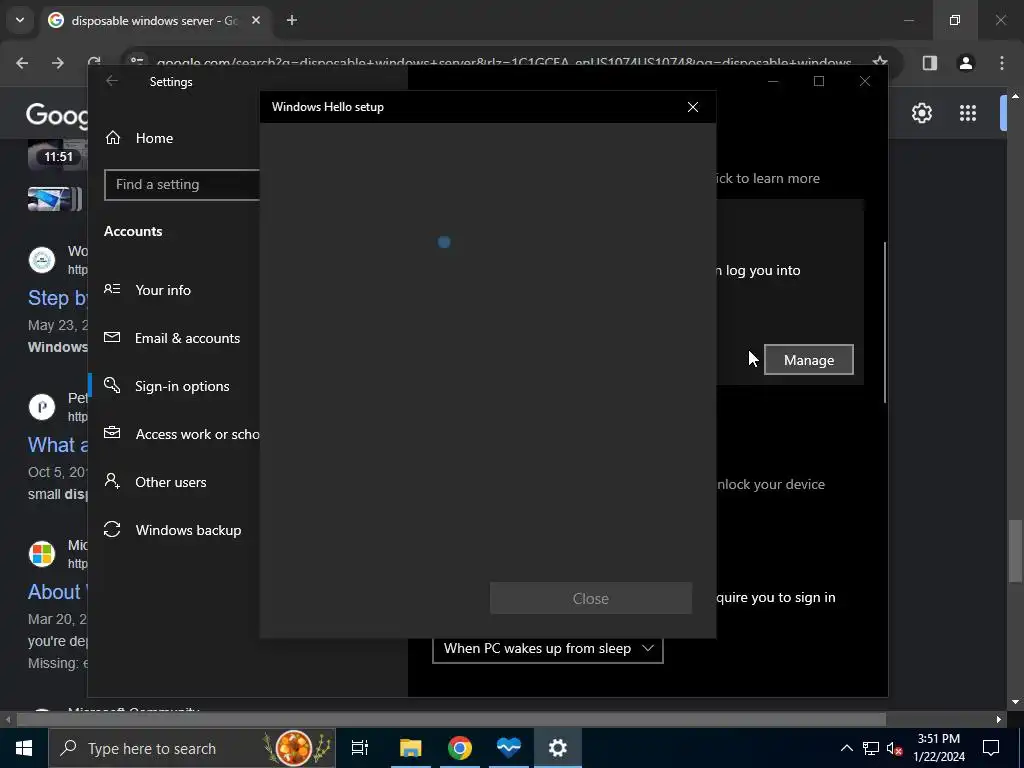Focus the Find a setting field
Image resolution: width=1024 pixels, height=768 pixels.
(x=182, y=185)
